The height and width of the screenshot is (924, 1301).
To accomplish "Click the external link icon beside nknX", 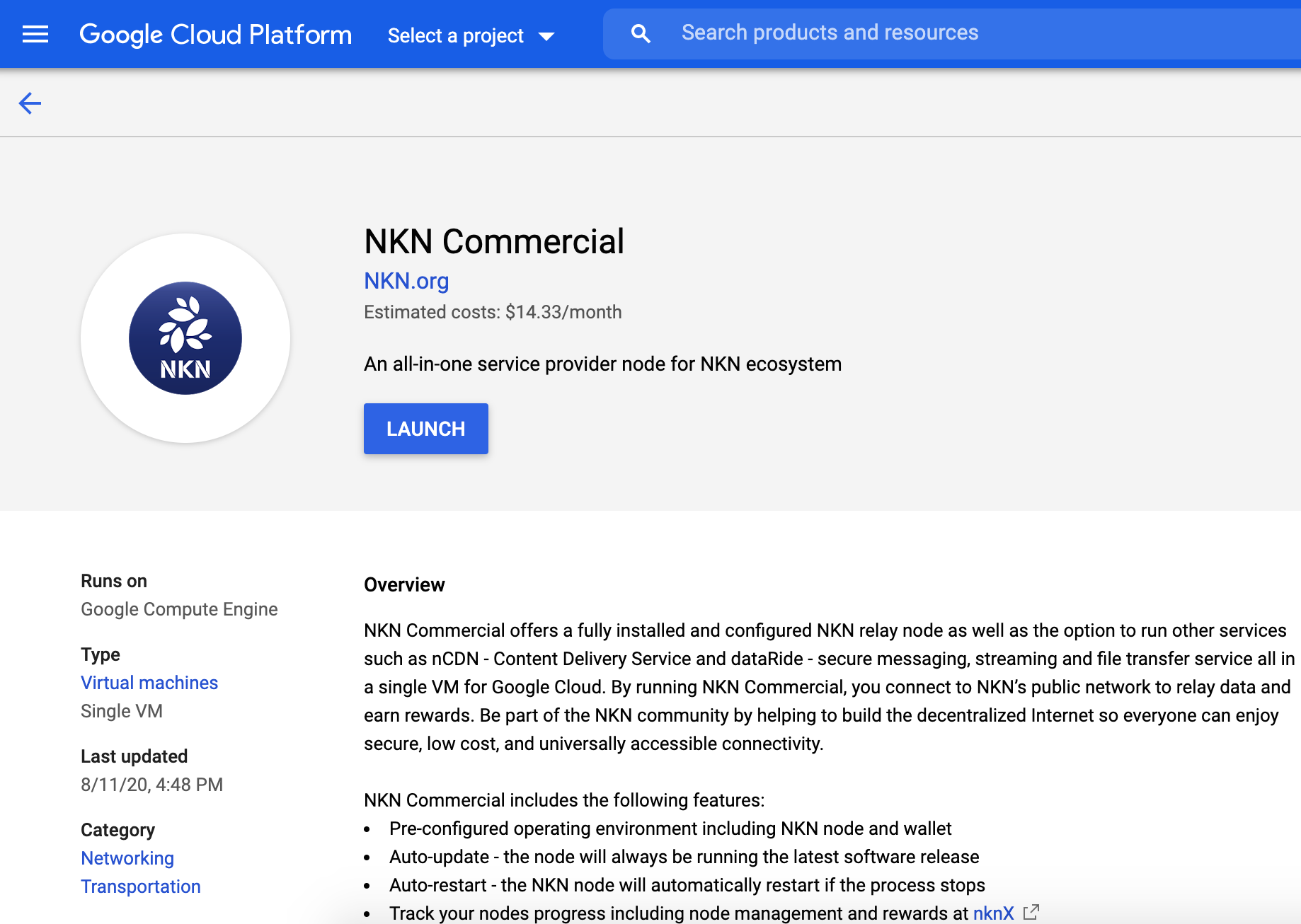I will [x=1031, y=913].
